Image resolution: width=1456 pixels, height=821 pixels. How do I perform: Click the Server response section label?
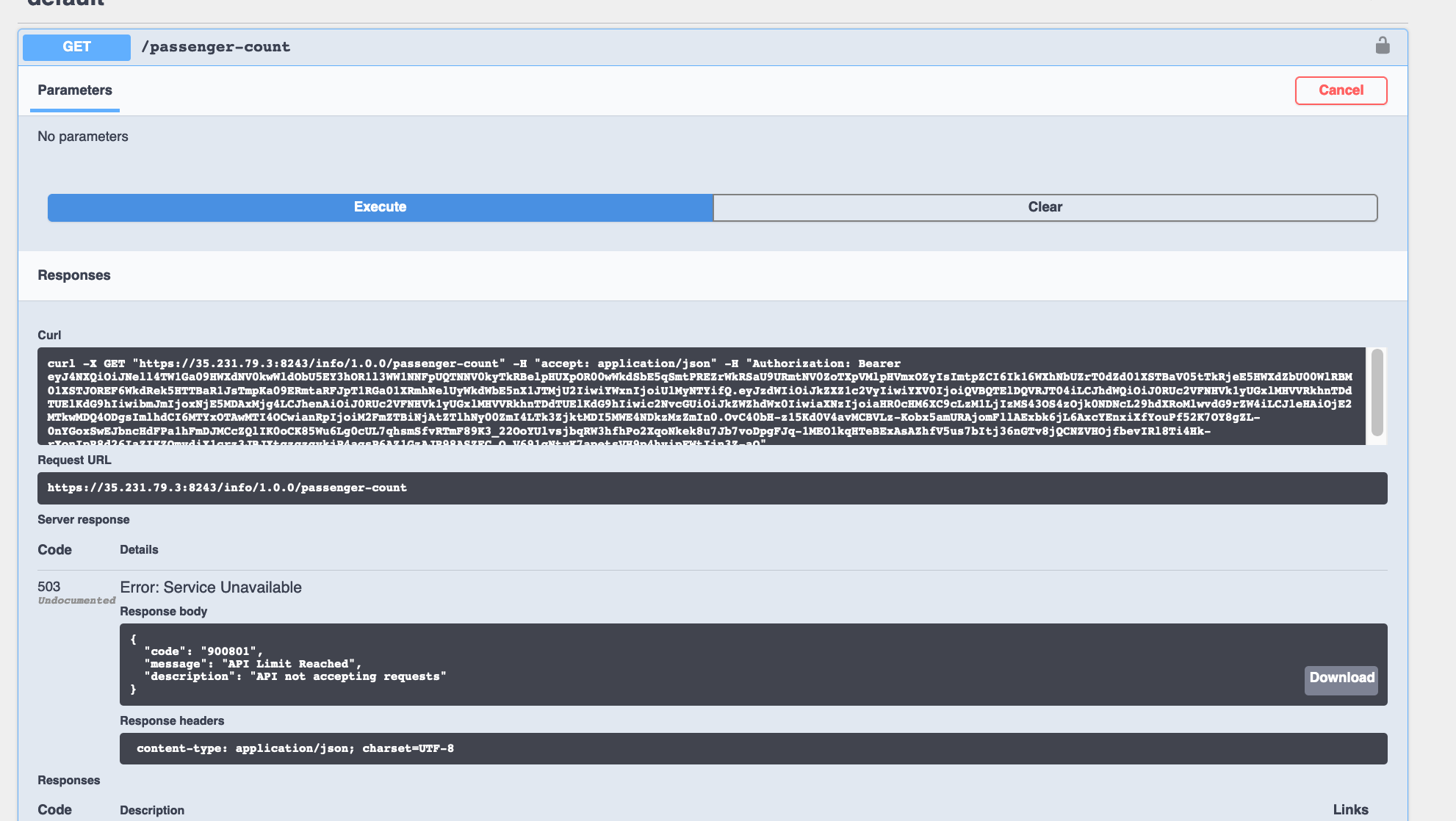point(84,519)
